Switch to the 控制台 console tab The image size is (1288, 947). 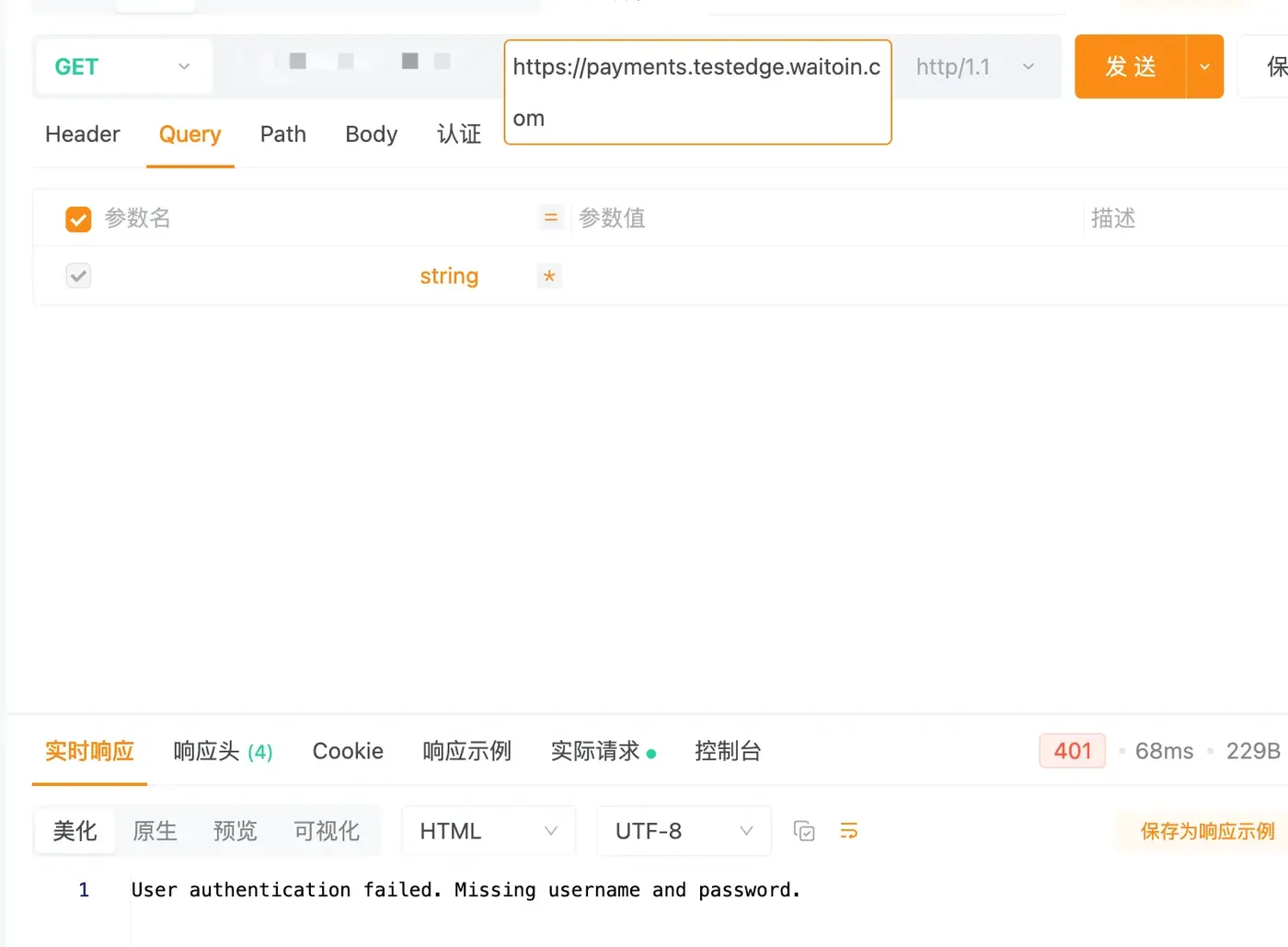pyautogui.click(x=728, y=752)
